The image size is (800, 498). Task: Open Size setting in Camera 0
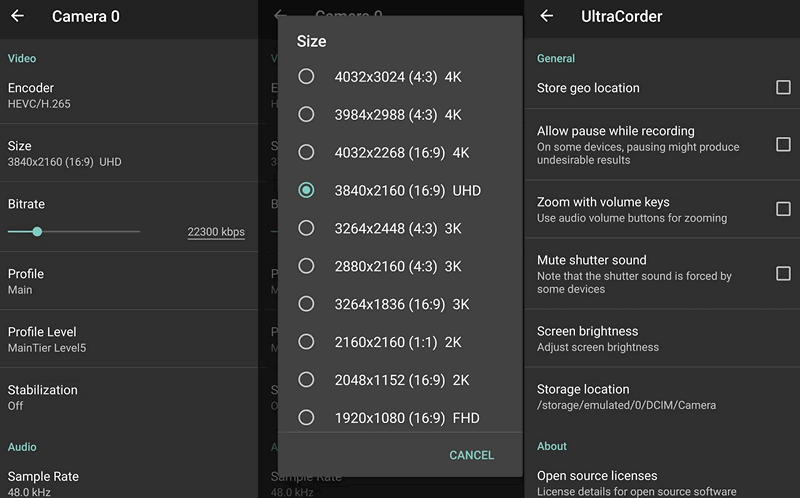click(129, 153)
